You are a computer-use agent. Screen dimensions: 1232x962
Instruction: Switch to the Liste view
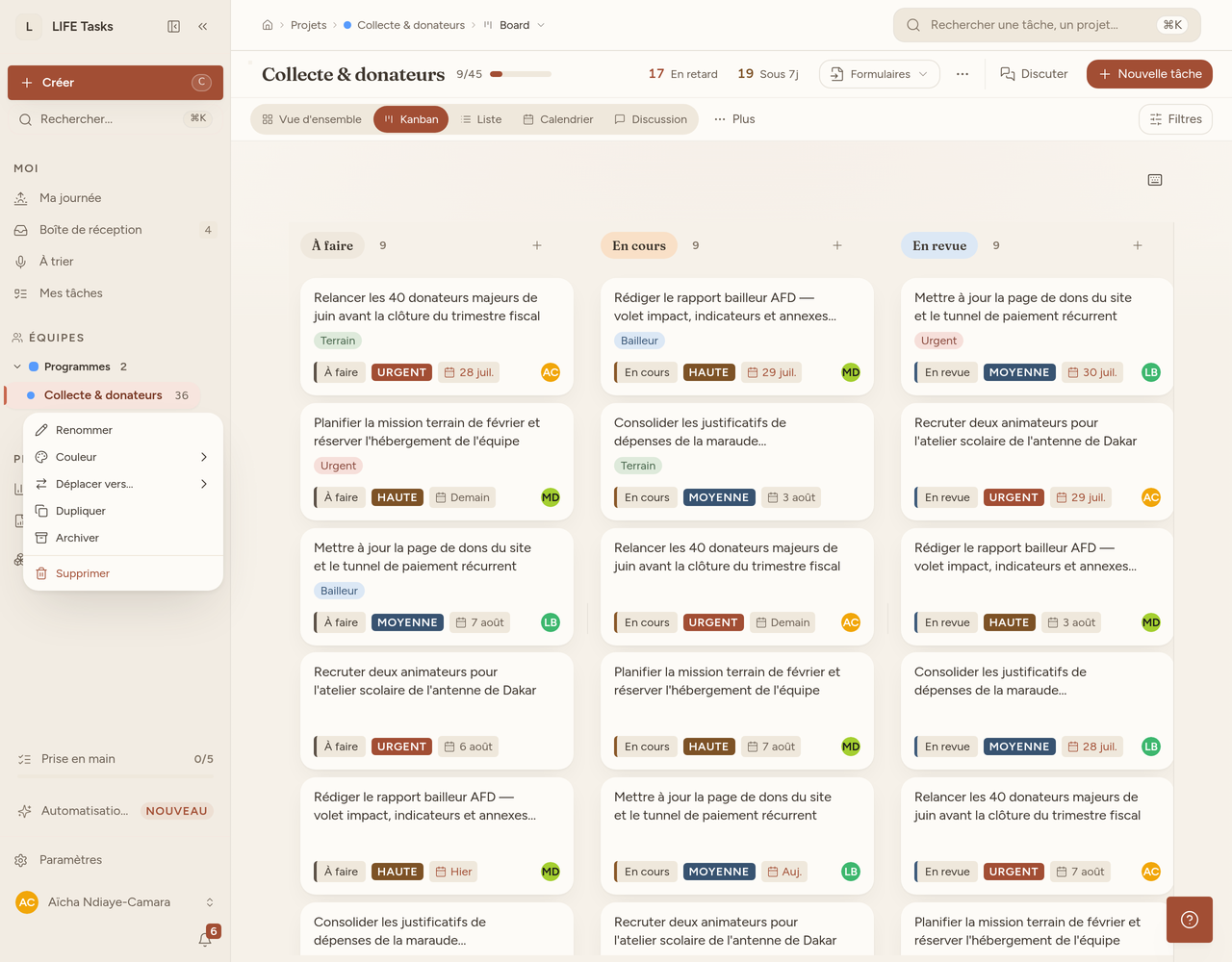coord(481,119)
